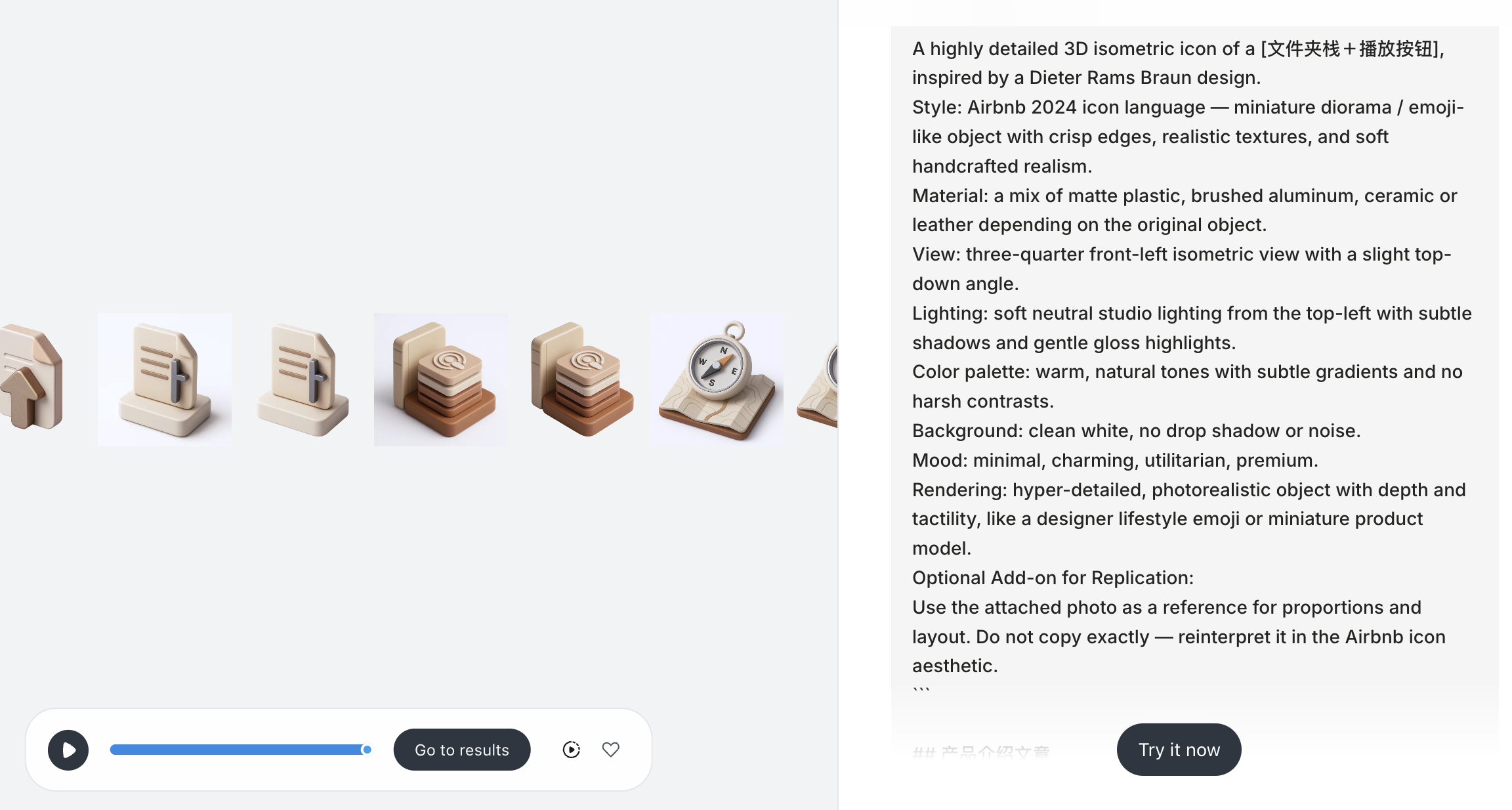
Task: Click the Go to results button
Action: click(462, 750)
